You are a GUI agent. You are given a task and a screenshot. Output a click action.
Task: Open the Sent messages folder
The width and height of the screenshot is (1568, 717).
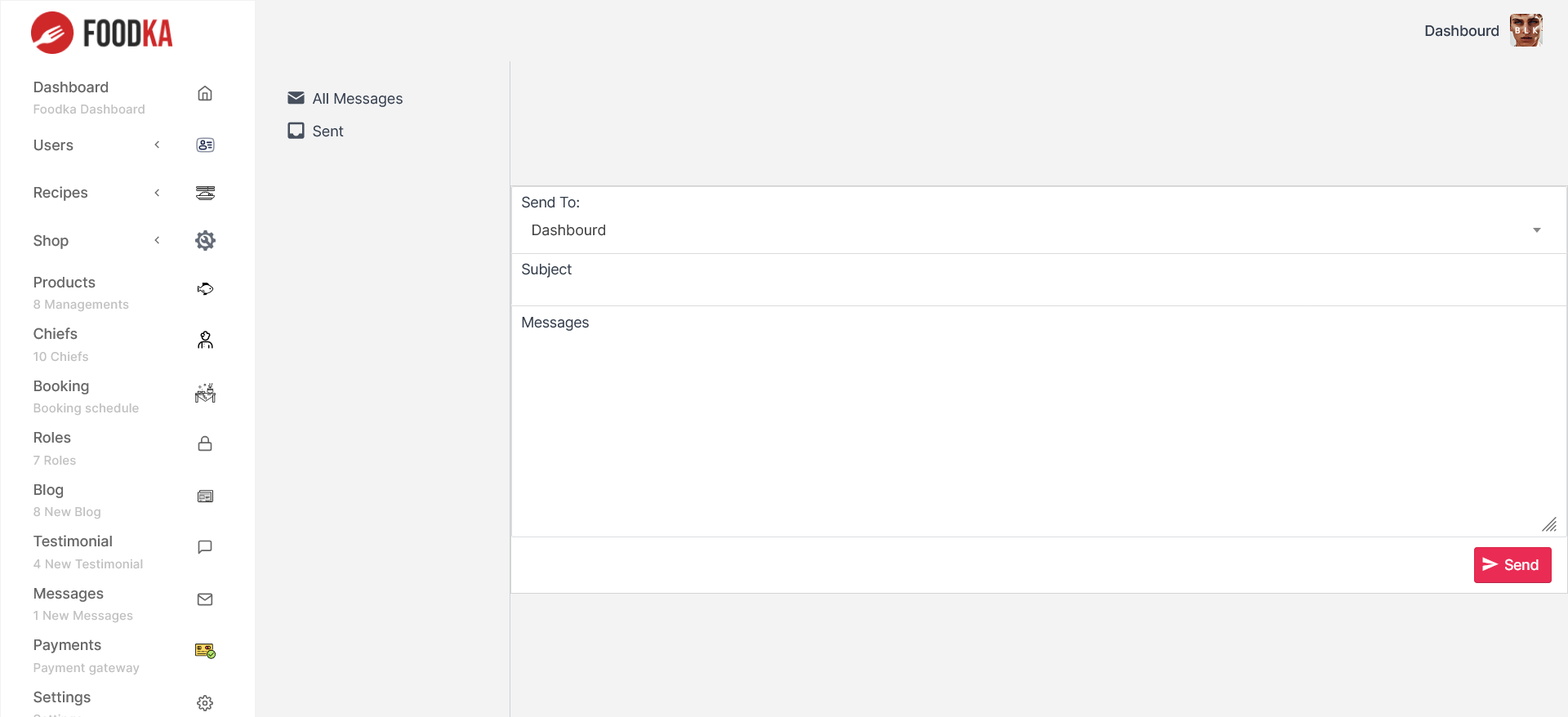[x=327, y=131]
